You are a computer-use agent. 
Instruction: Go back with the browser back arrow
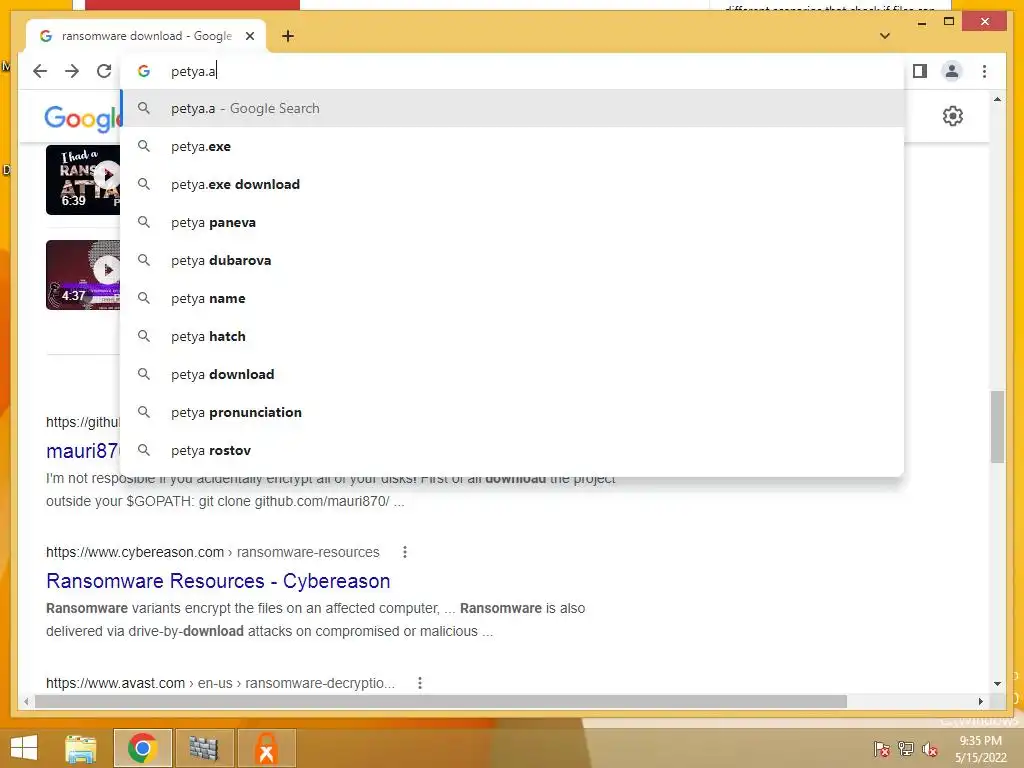coord(40,71)
